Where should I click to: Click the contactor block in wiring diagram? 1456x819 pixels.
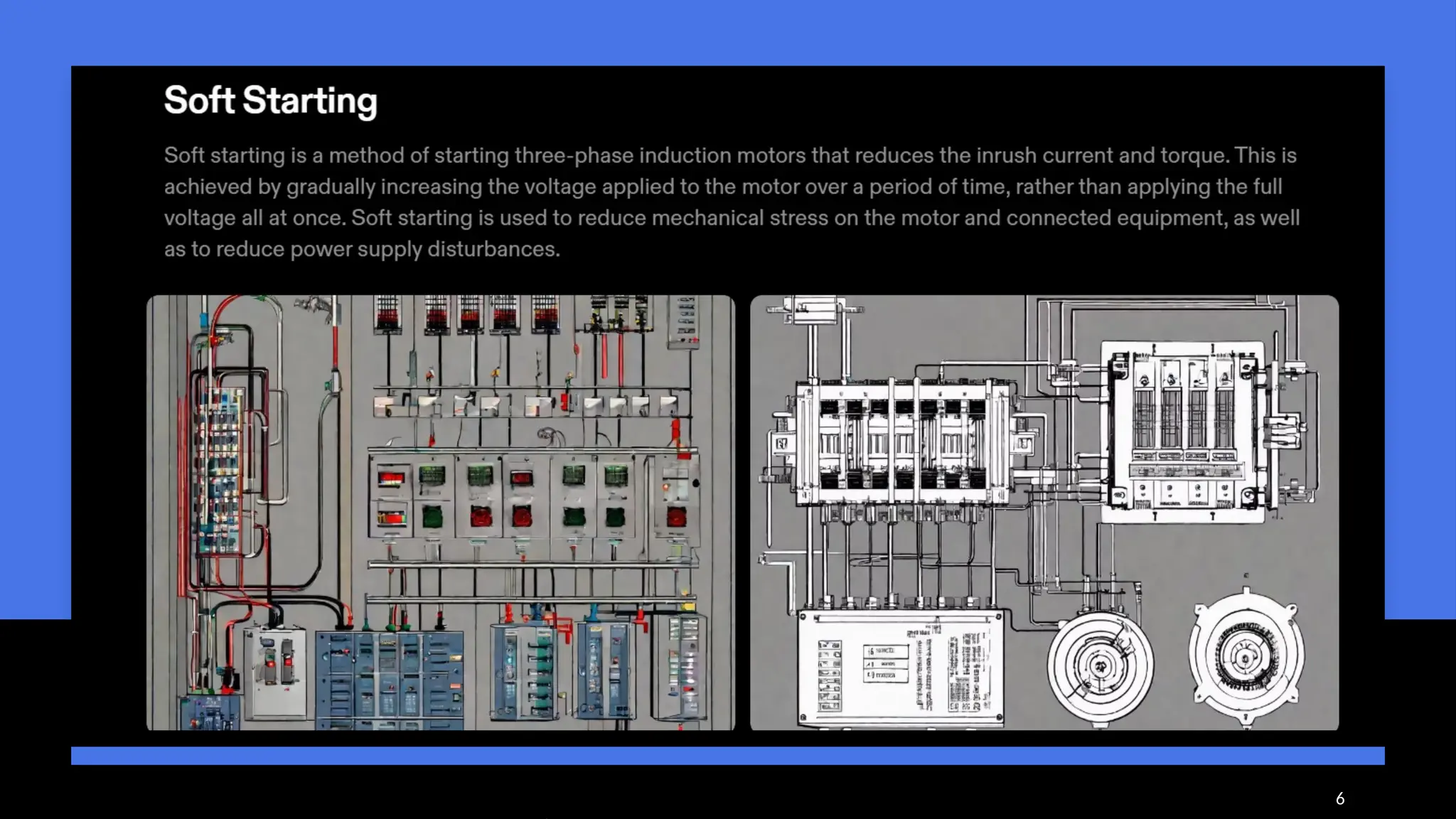click(x=904, y=441)
